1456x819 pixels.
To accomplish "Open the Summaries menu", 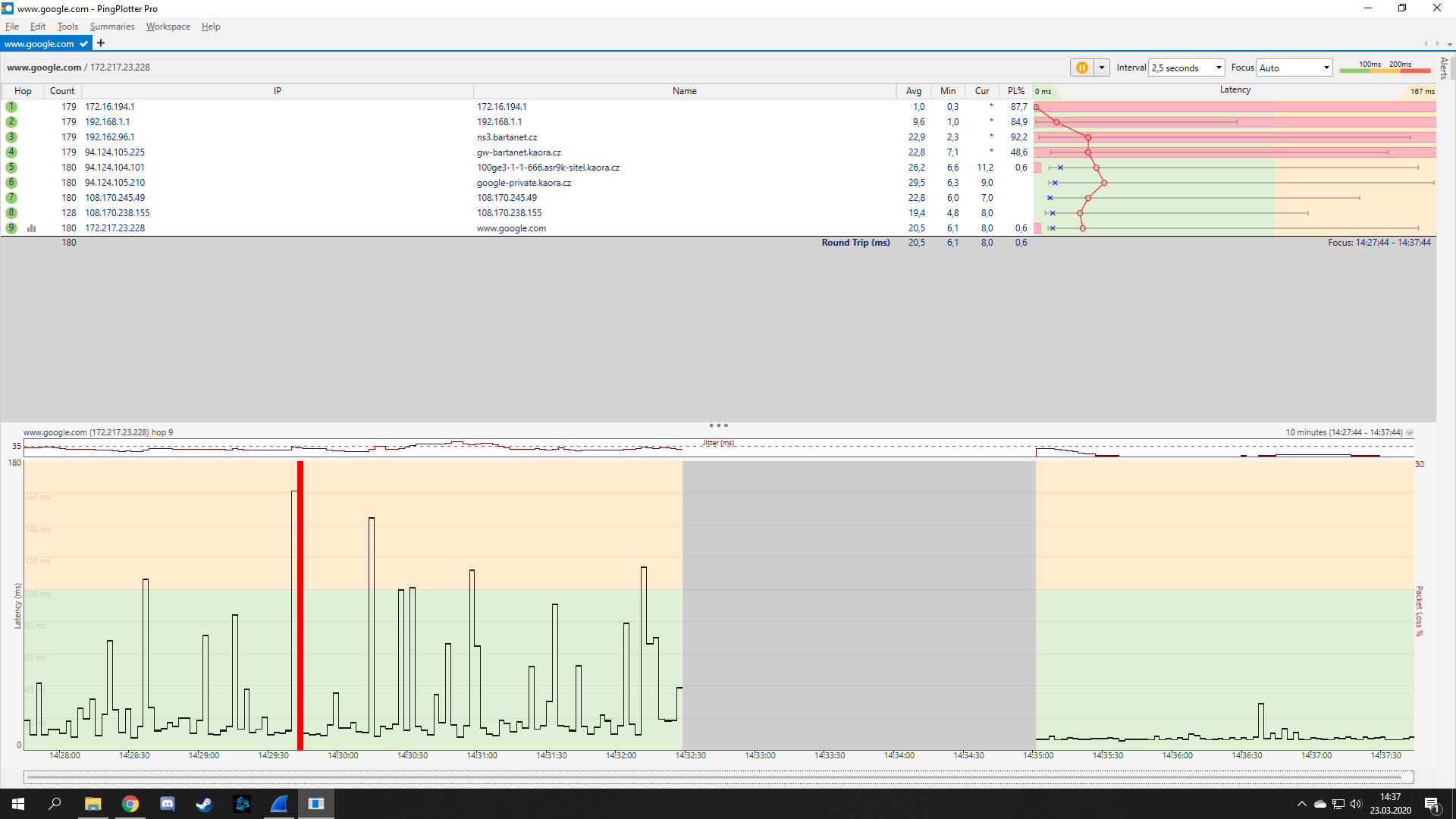I will click(x=111, y=27).
